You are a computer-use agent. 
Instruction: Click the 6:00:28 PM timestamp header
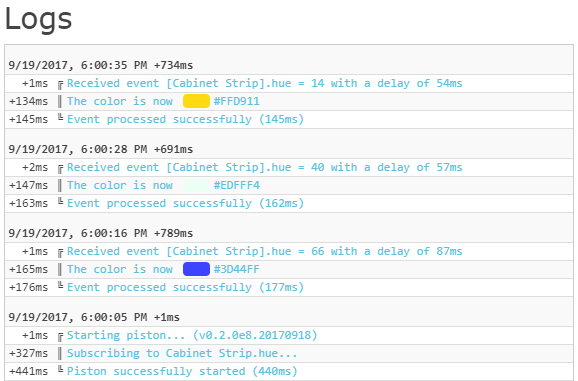click(x=101, y=149)
